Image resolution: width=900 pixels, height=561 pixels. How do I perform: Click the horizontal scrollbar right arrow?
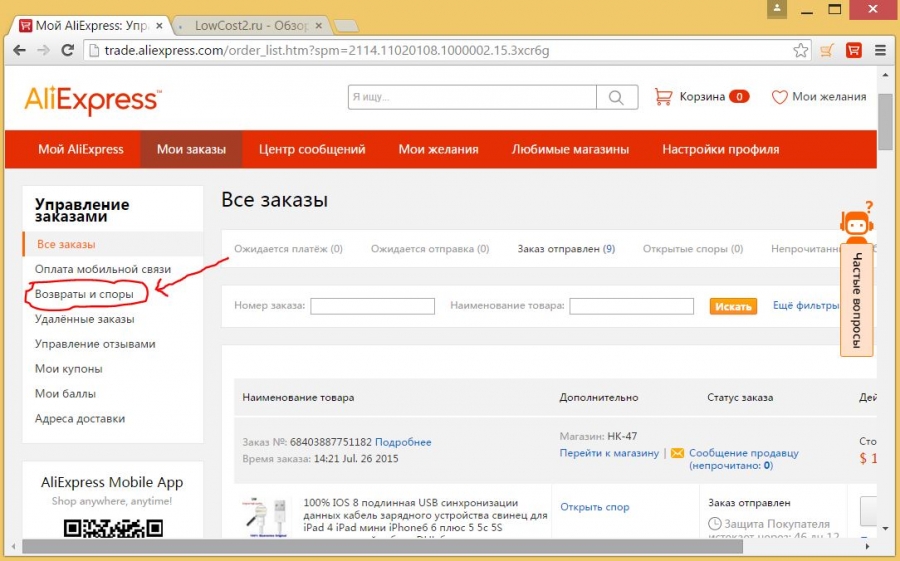[x=867, y=546]
